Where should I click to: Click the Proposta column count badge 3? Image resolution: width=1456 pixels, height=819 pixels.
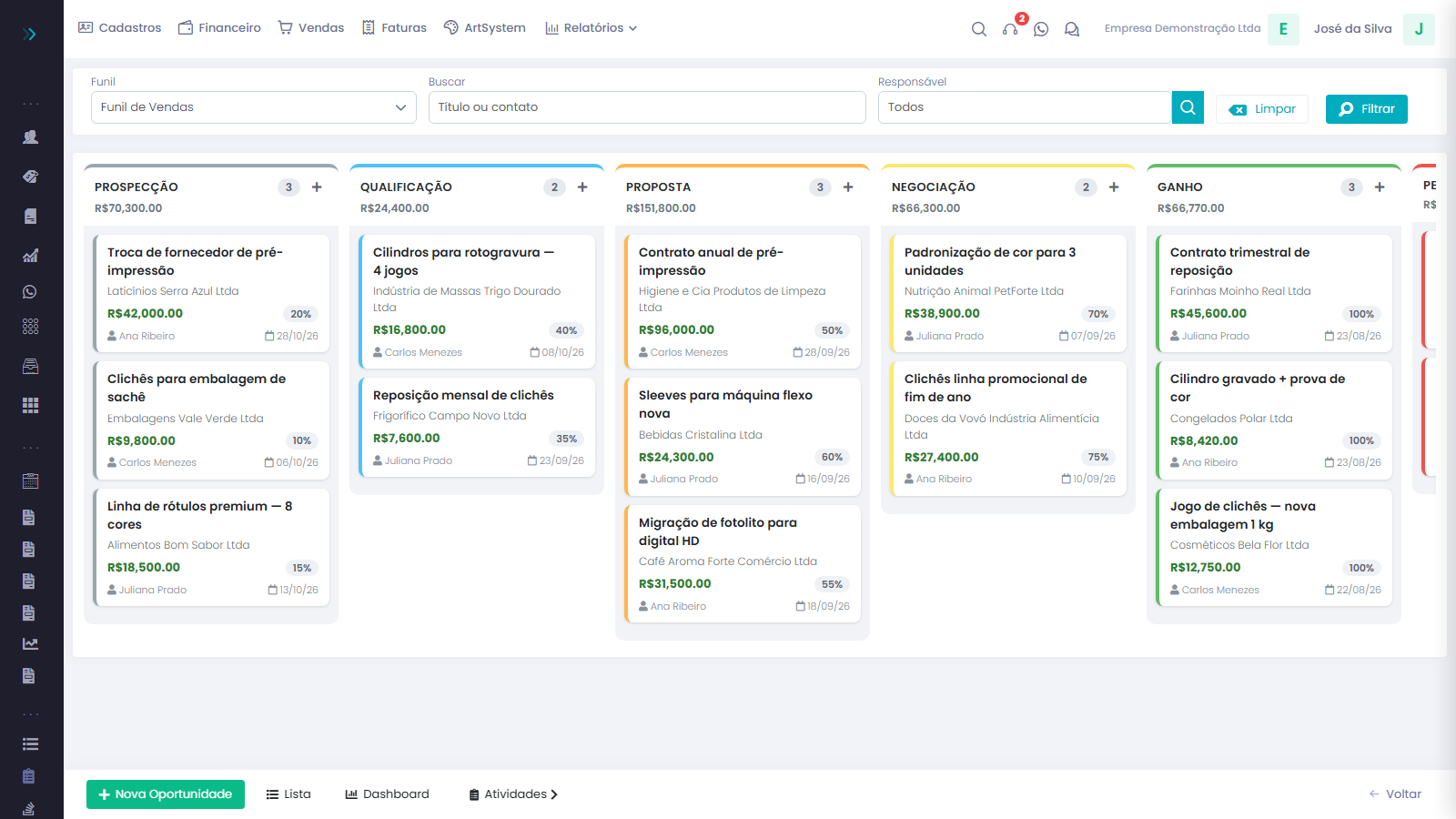coord(820,187)
